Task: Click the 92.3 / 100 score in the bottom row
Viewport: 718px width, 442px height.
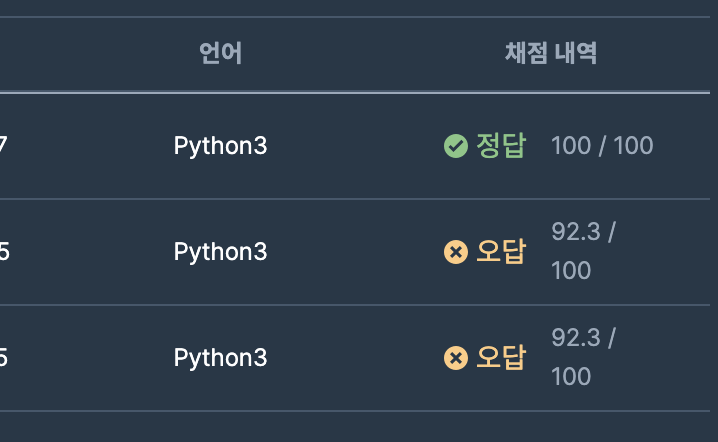Action: (584, 357)
